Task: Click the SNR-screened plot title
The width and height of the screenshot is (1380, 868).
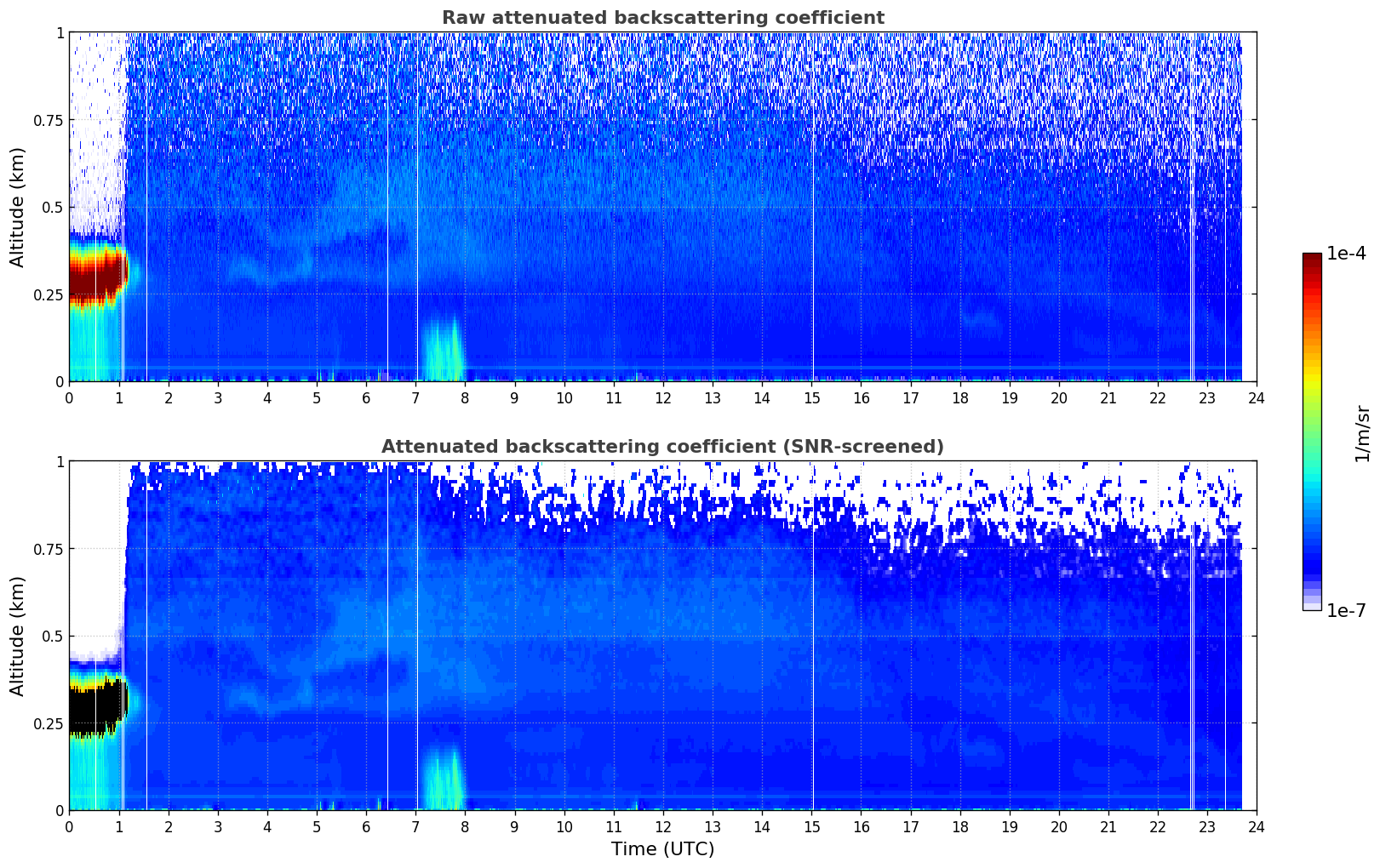Action: [662, 447]
